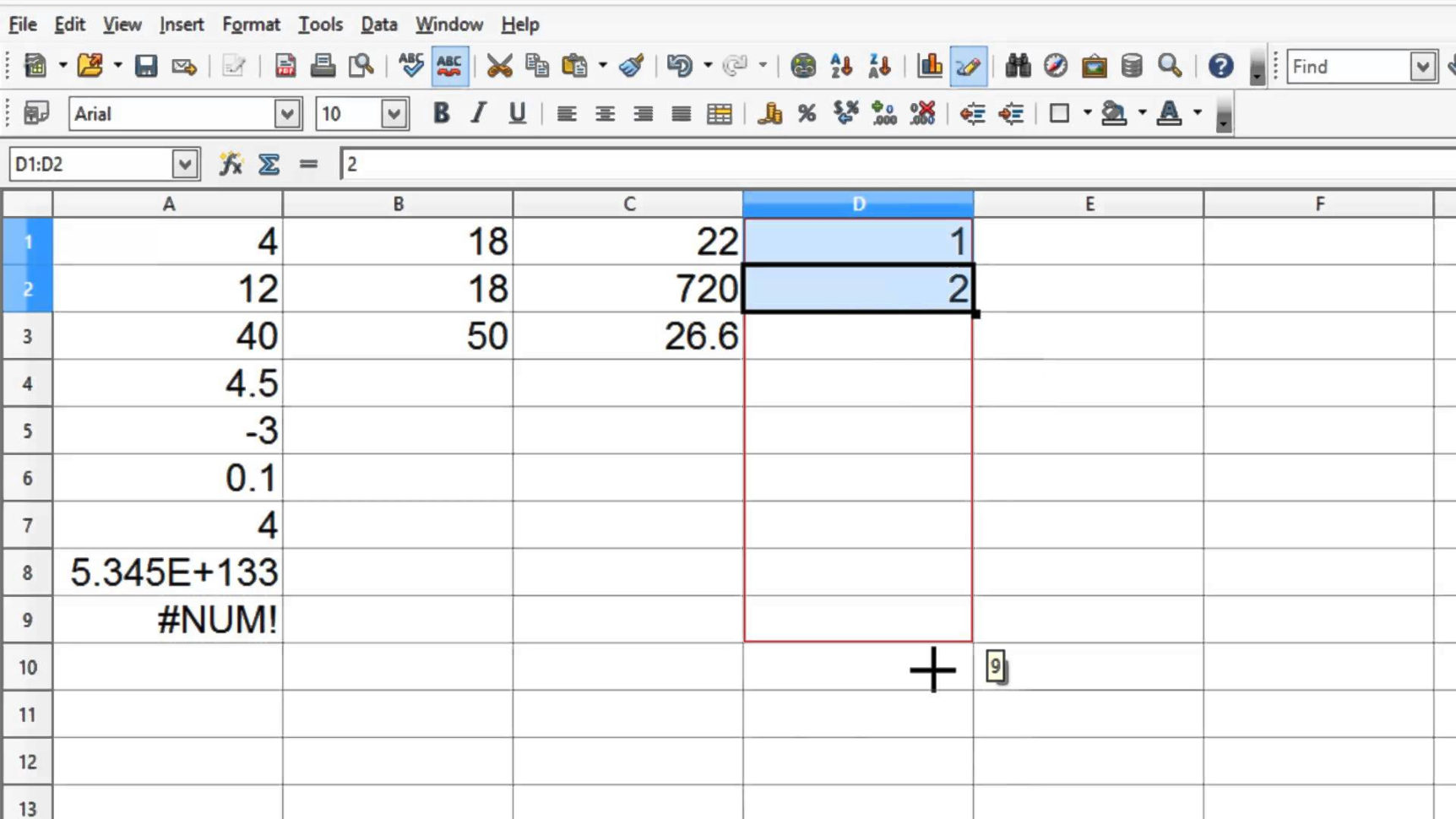
Task: Click the Sum button on formula bar
Action: (268, 164)
